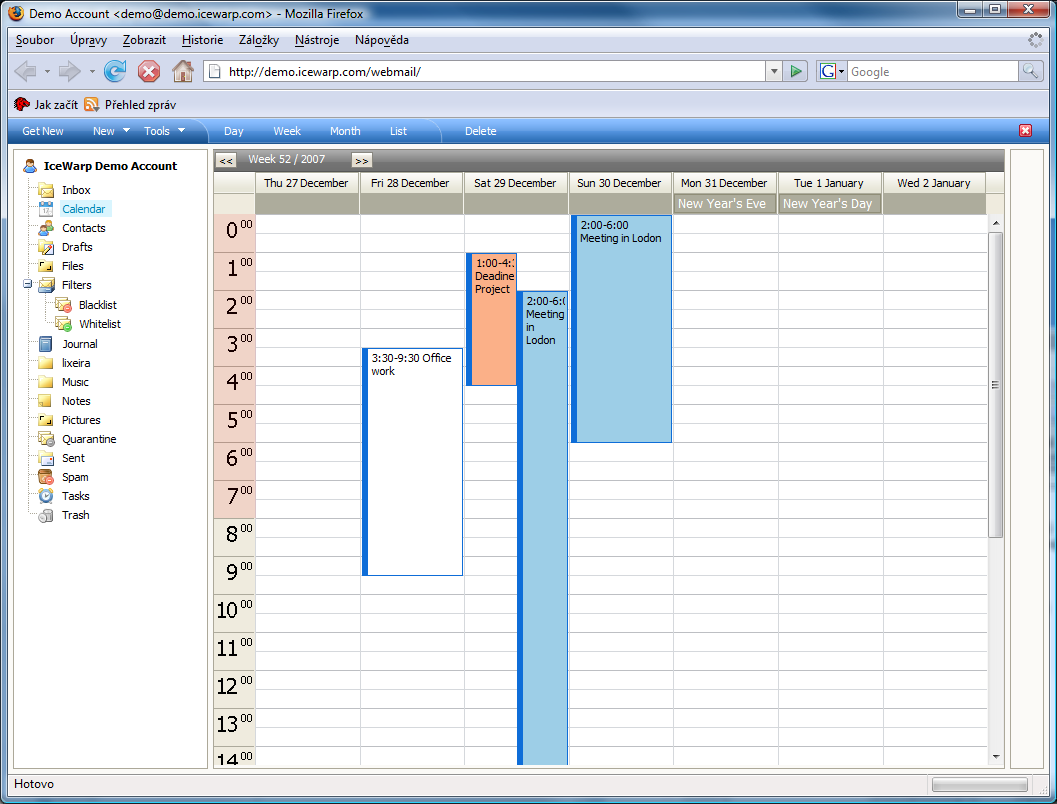Click the Journal book icon
Viewport: 1057px width, 804px height.
click(46, 344)
